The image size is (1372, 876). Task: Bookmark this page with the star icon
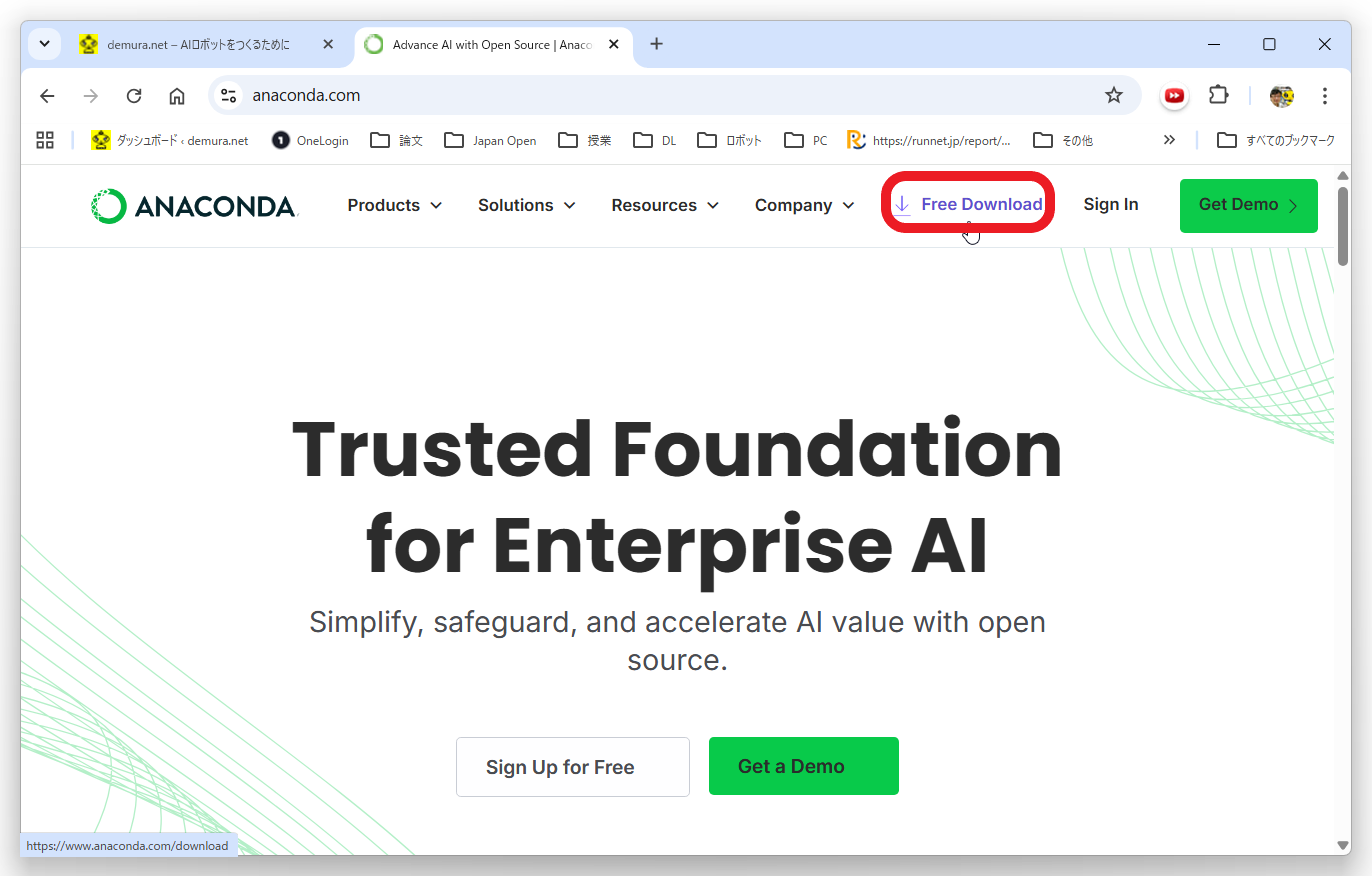click(x=1113, y=96)
